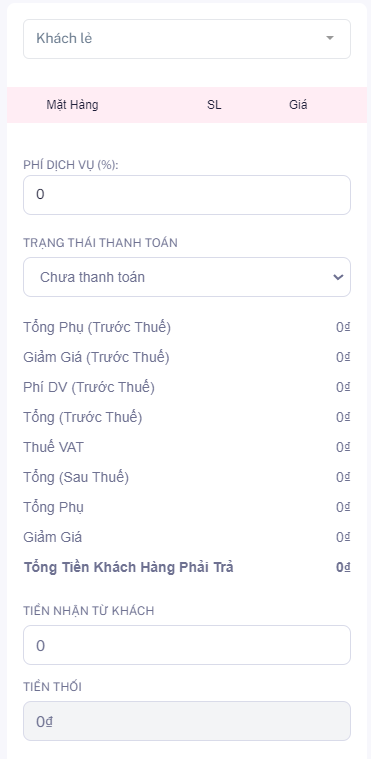This screenshot has width=371, height=759.
Task: Click the Tổng (Sau Thuế) row
Action: [x=186, y=478]
